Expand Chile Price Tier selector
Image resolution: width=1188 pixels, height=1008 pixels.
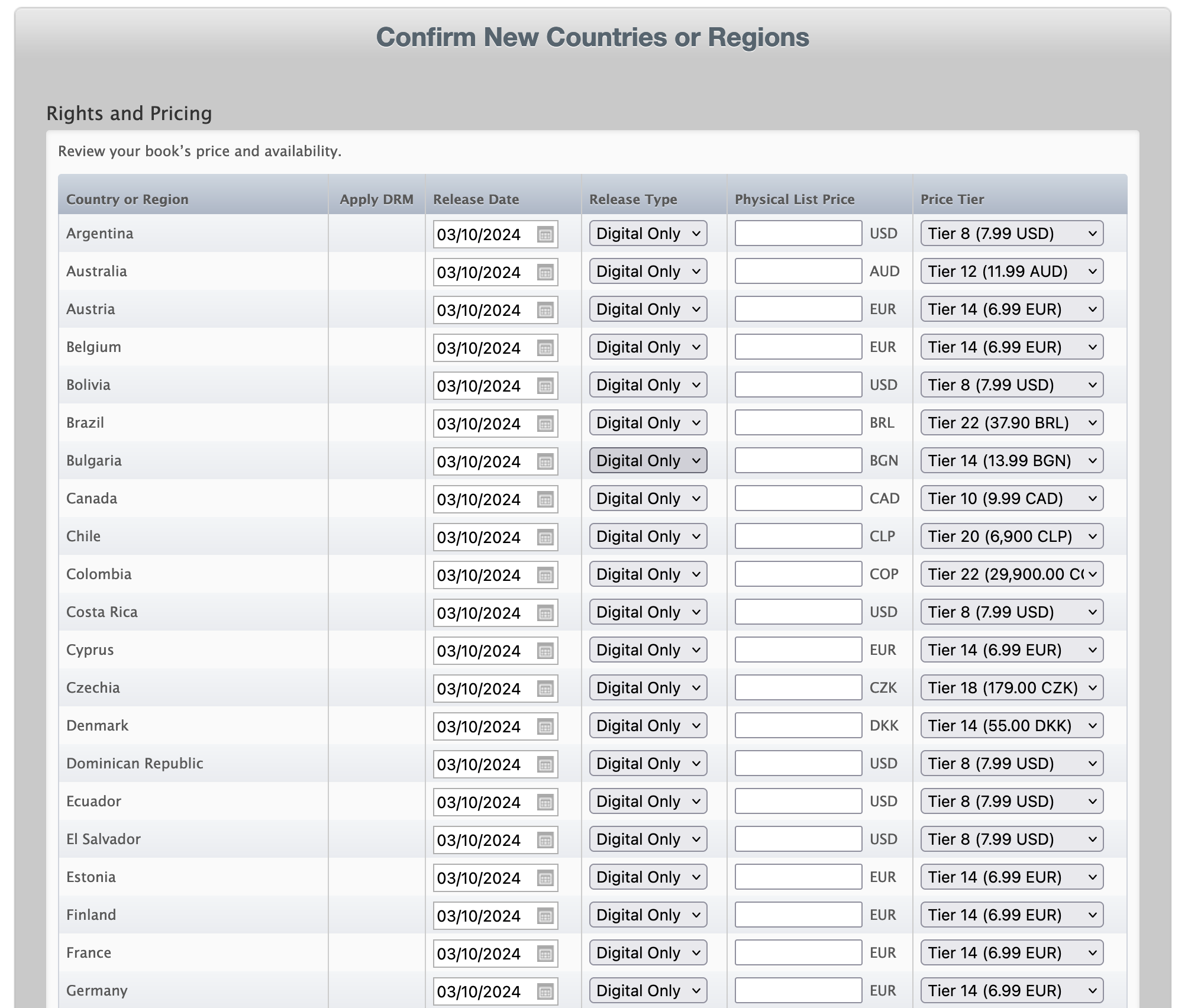pyautogui.click(x=1012, y=537)
